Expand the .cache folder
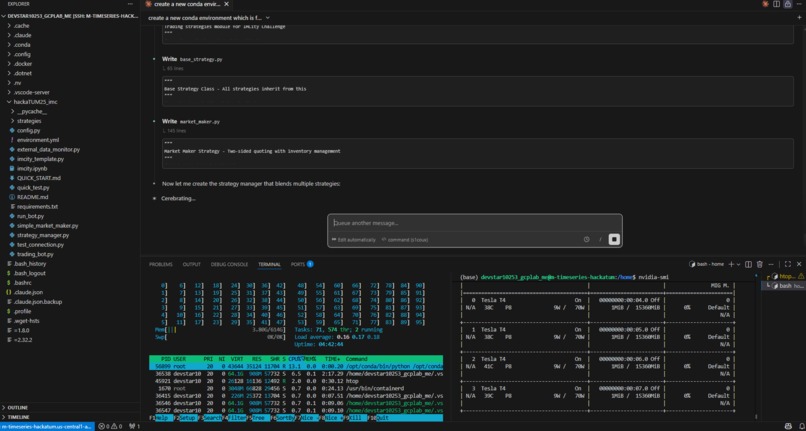This screenshot has width=806, height=431. (x=22, y=26)
